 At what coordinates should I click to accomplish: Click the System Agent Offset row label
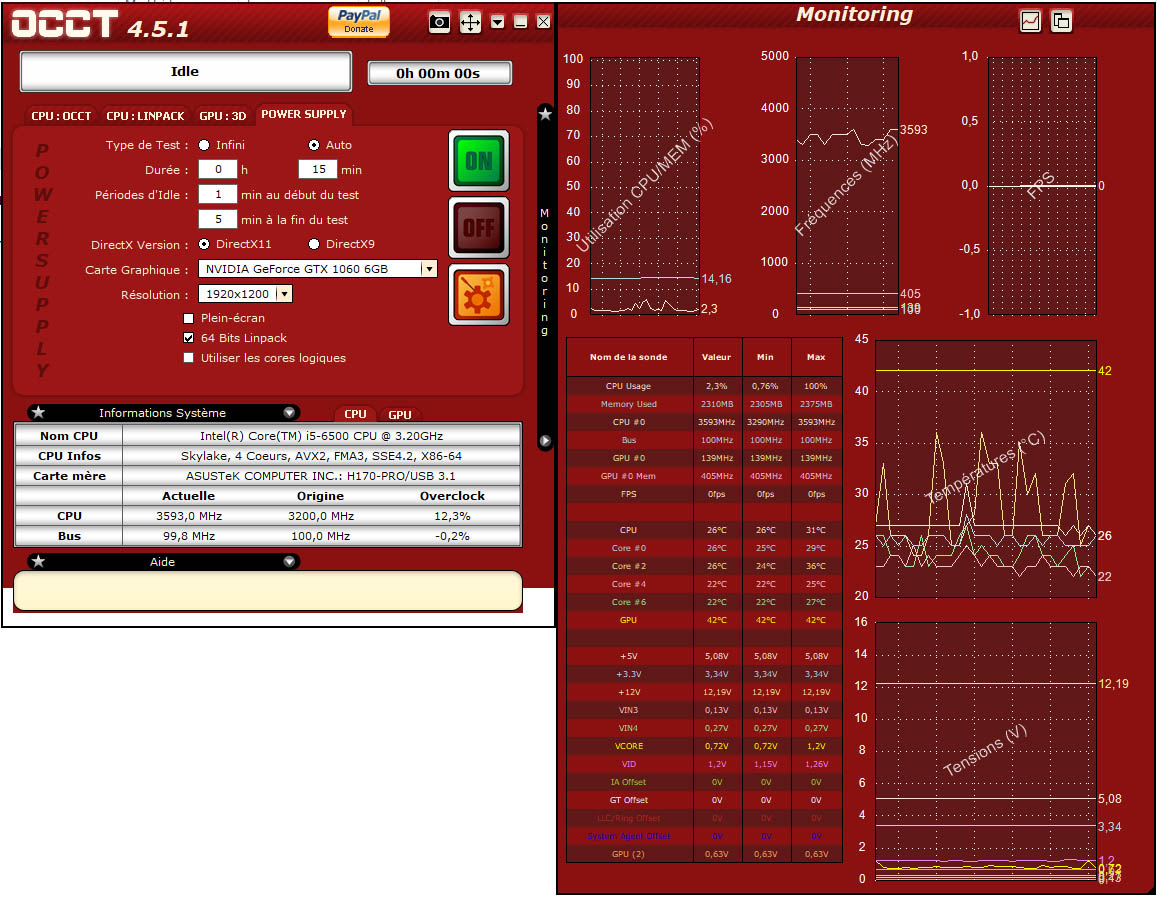pyautogui.click(x=629, y=837)
